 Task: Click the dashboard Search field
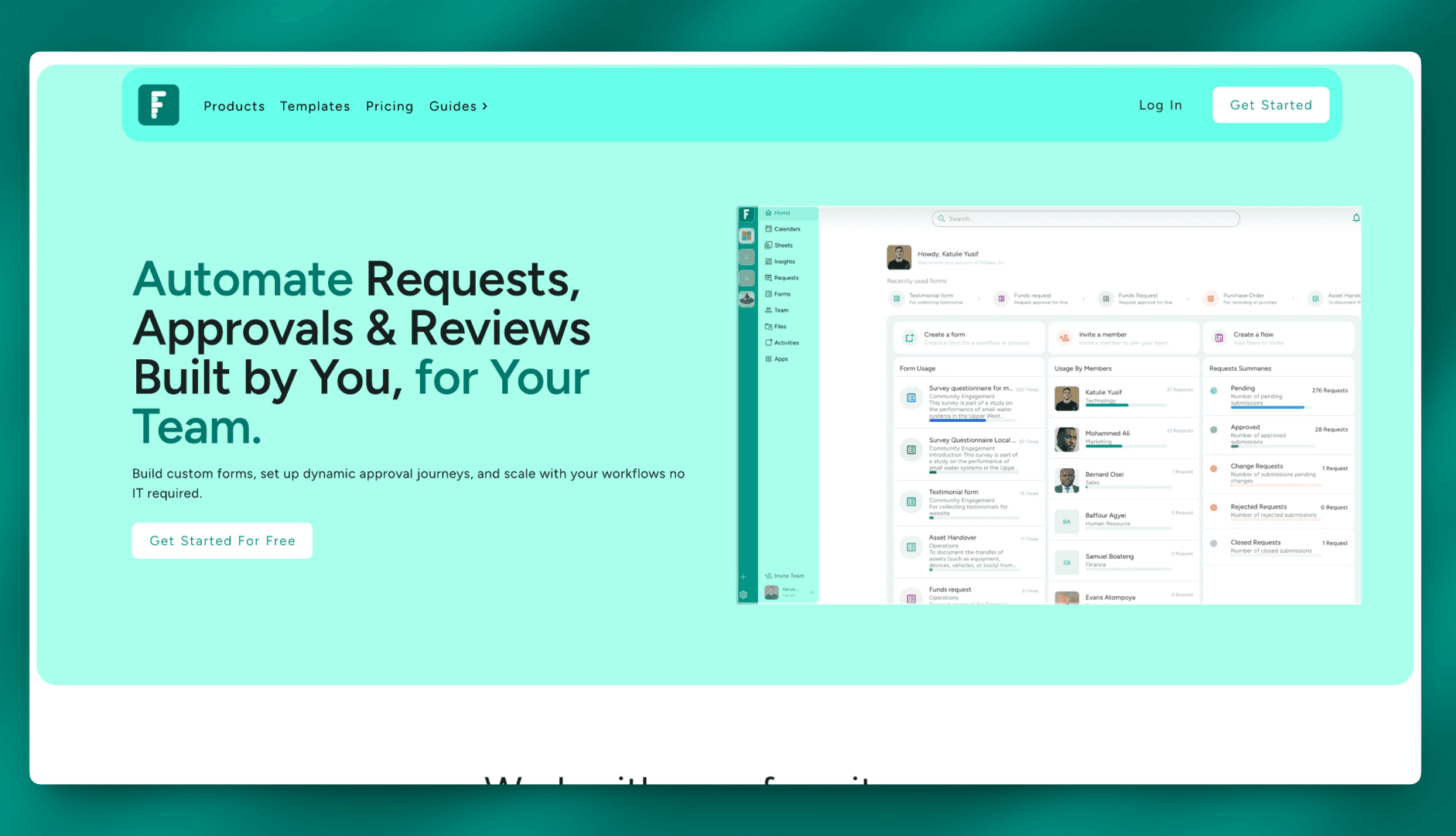(1085, 219)
